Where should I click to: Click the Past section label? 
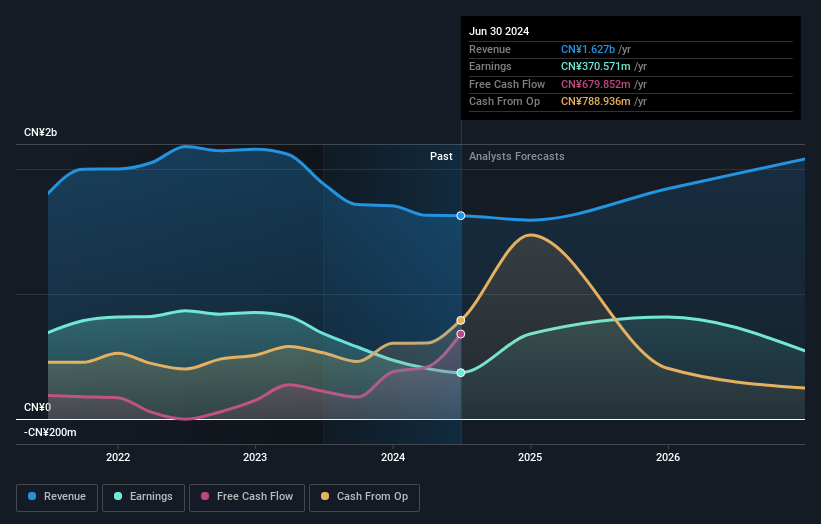[441, 156]
